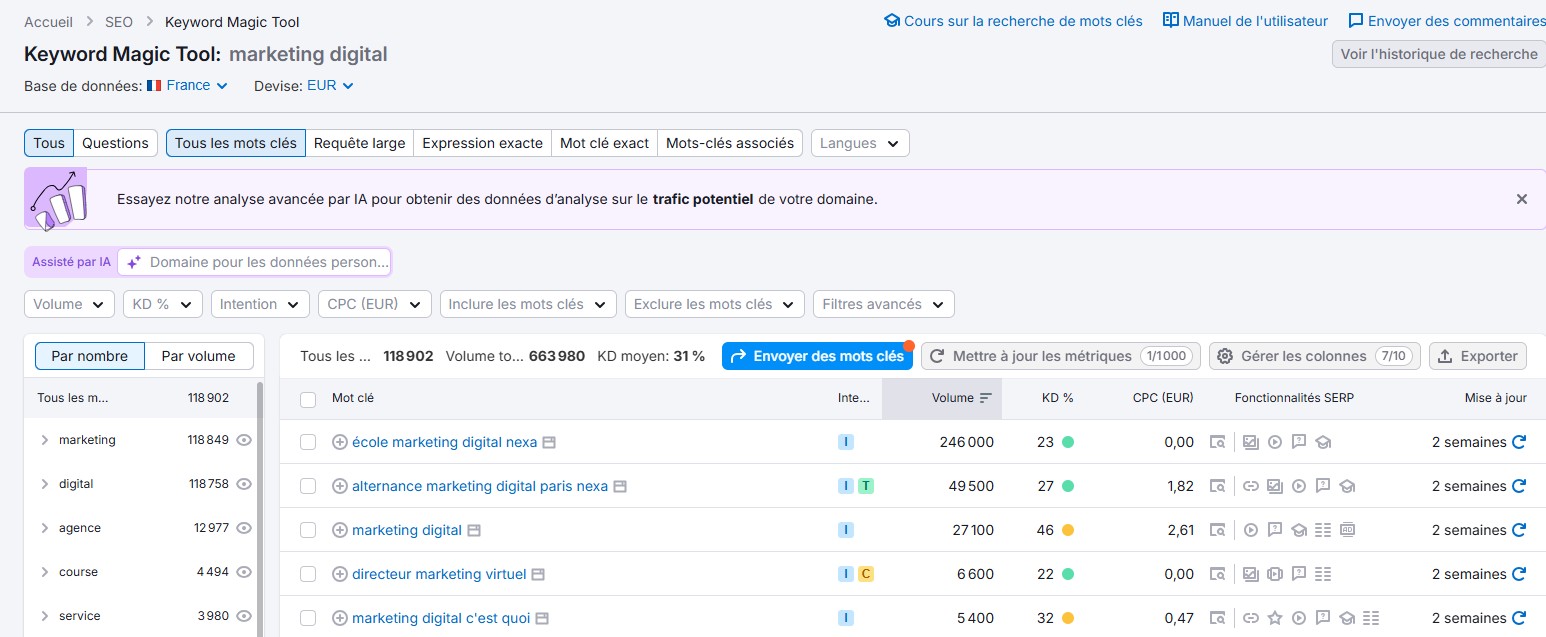The width and height of the screenshot is (1546, 637).
Task: Check the select-all checkbox in the table header
Action: [308, 397]
